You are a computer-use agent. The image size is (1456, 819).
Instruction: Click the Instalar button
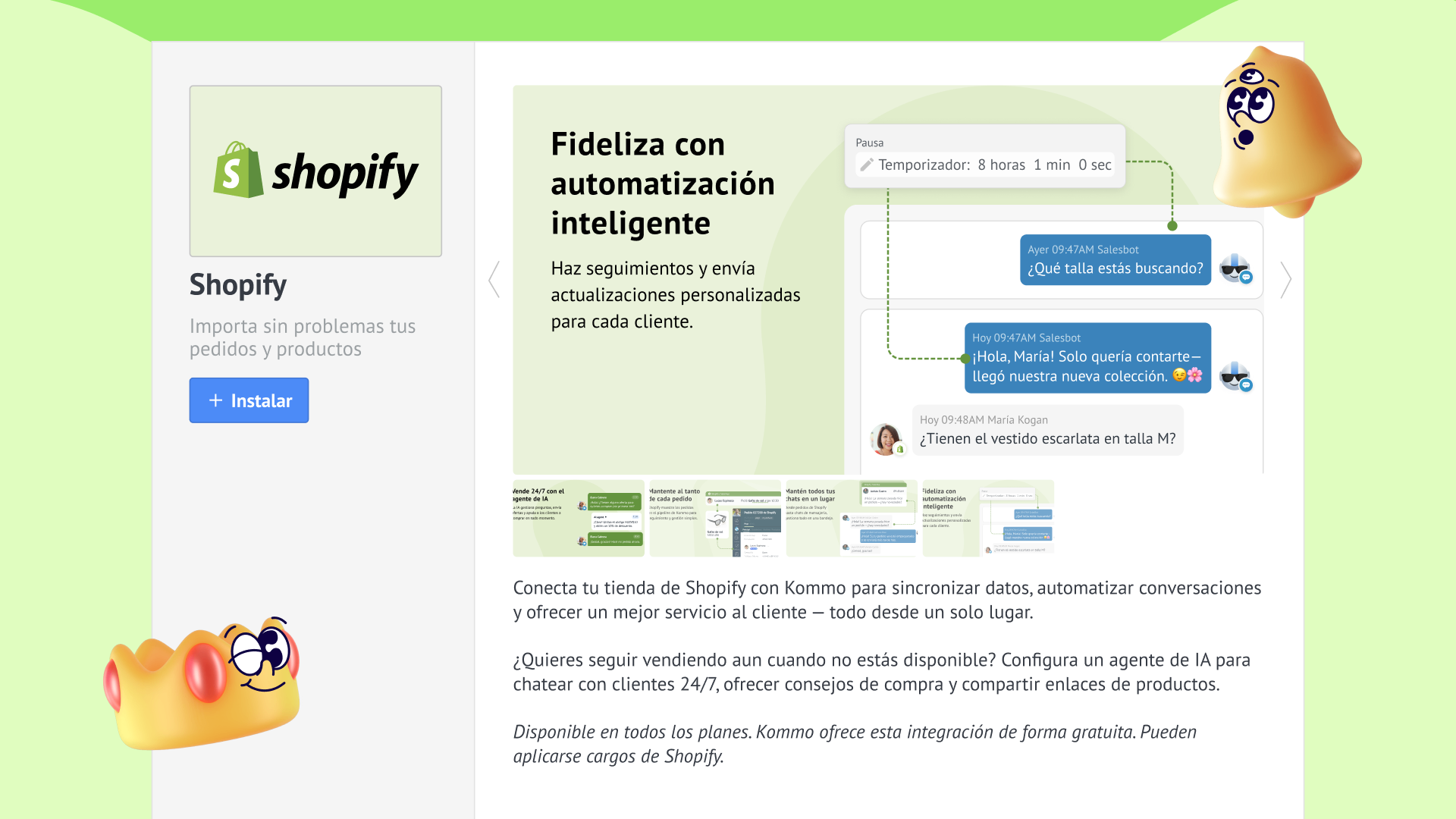(249, 400)
